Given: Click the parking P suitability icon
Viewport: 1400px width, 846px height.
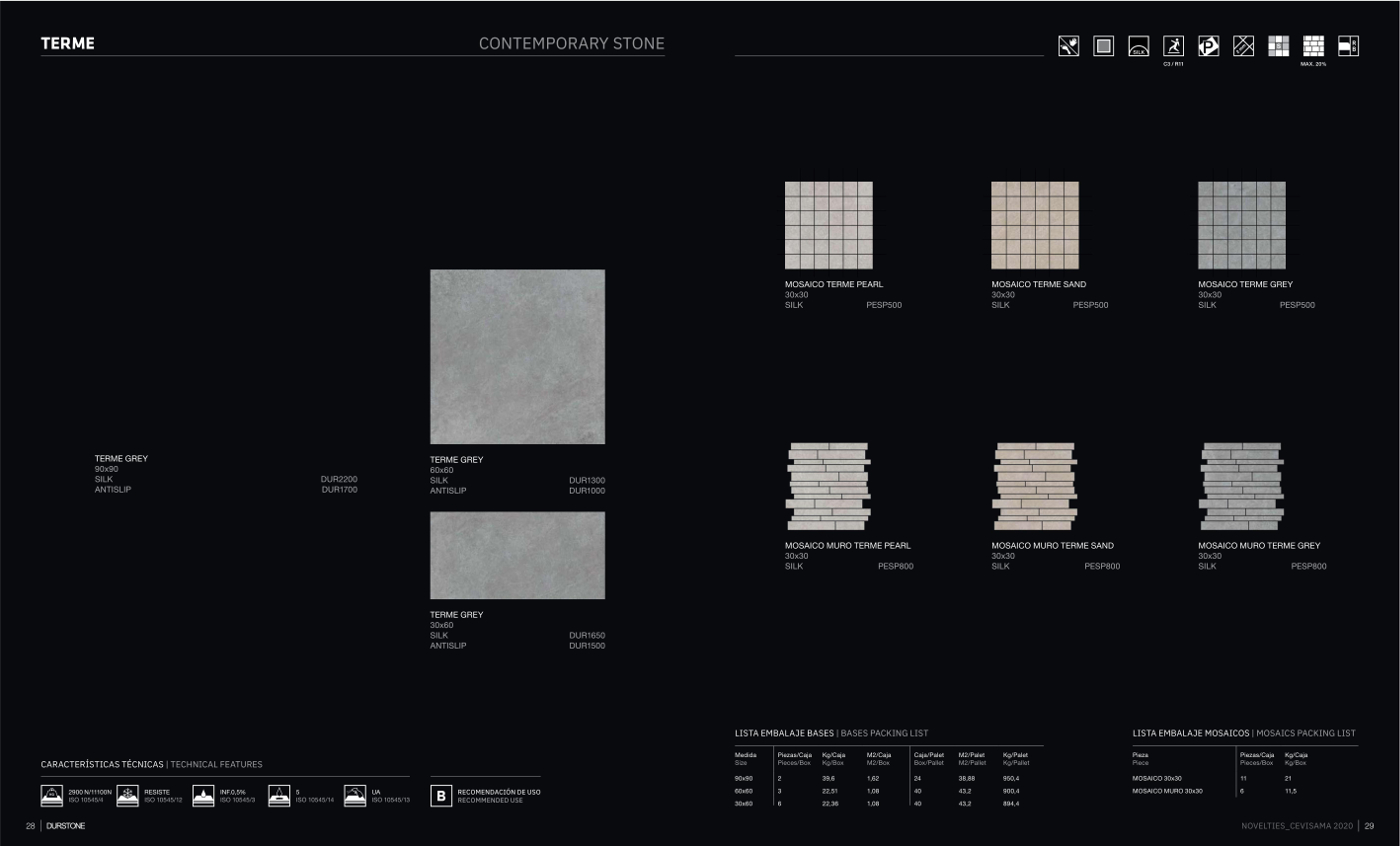Looking at the screenshot, I should (x=1209, y=46).
